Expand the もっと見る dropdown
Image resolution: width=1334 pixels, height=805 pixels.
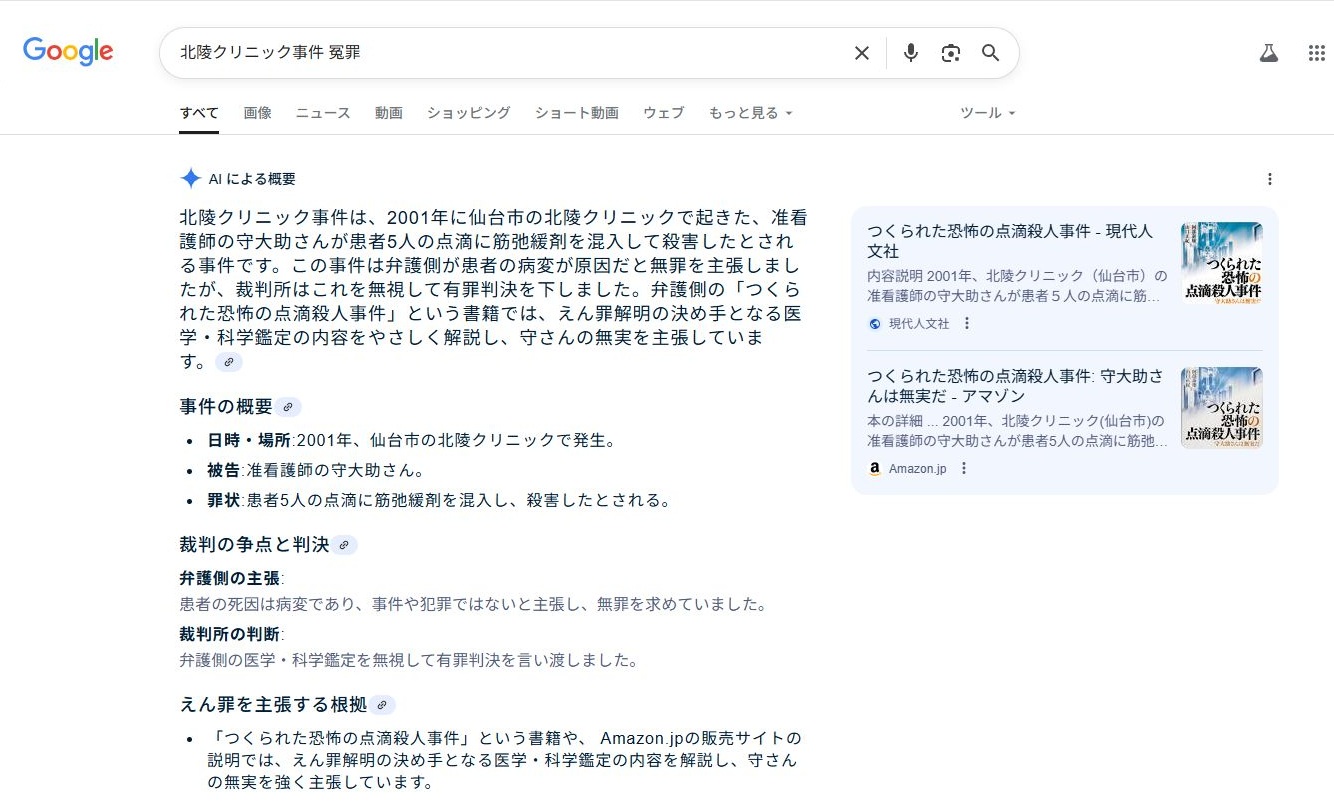[x=750, y=113]
